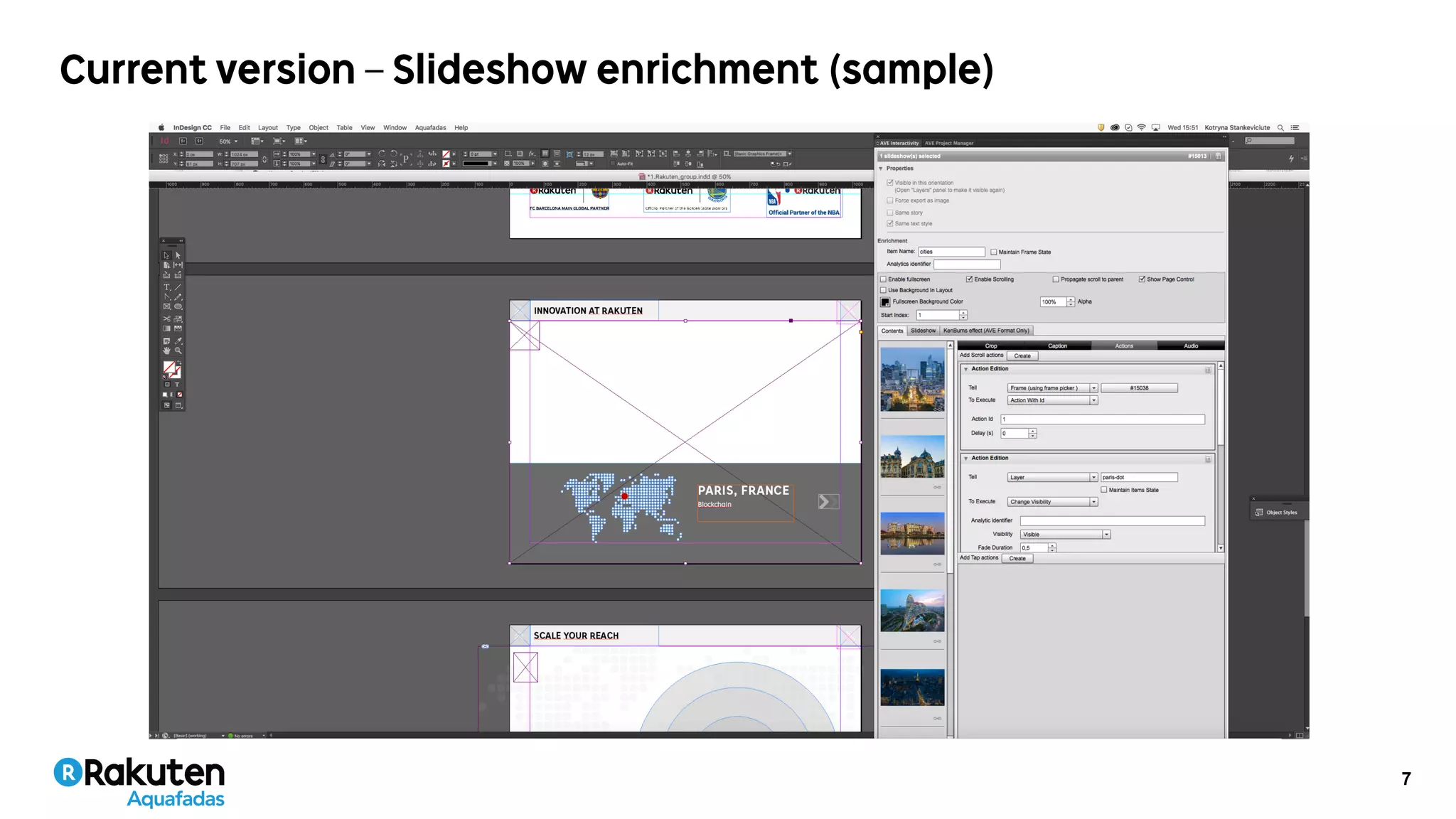Remove the second Action Edition block
This screenshot has width=1456, height=819.
pyautogui.click(x=1208, y=459)
